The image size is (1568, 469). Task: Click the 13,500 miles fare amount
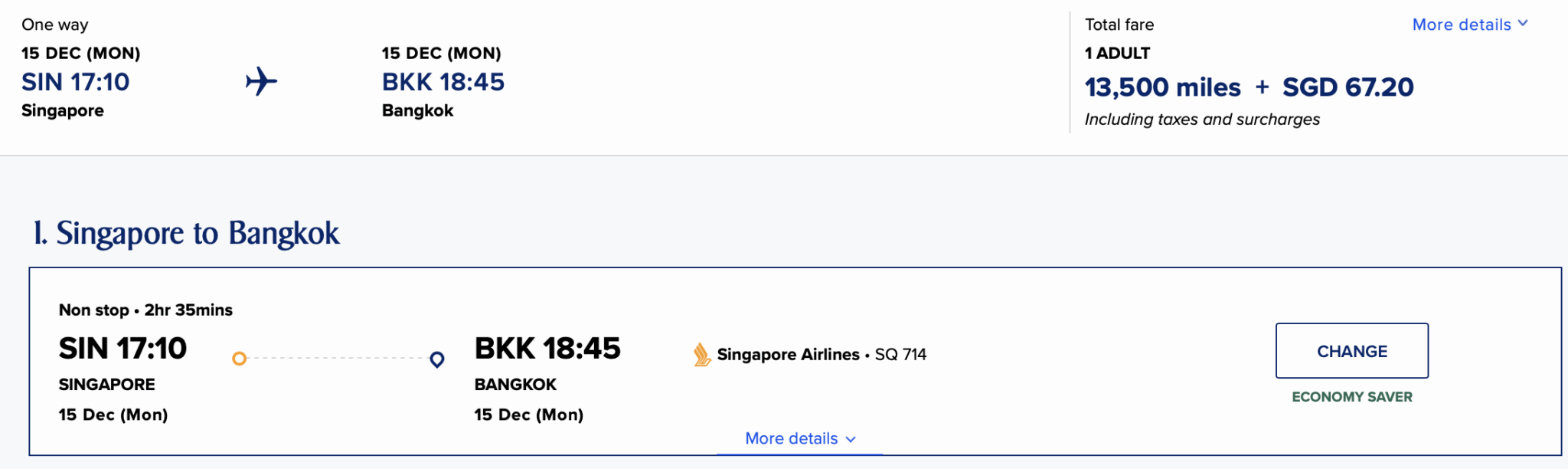tap(1163, 87)
